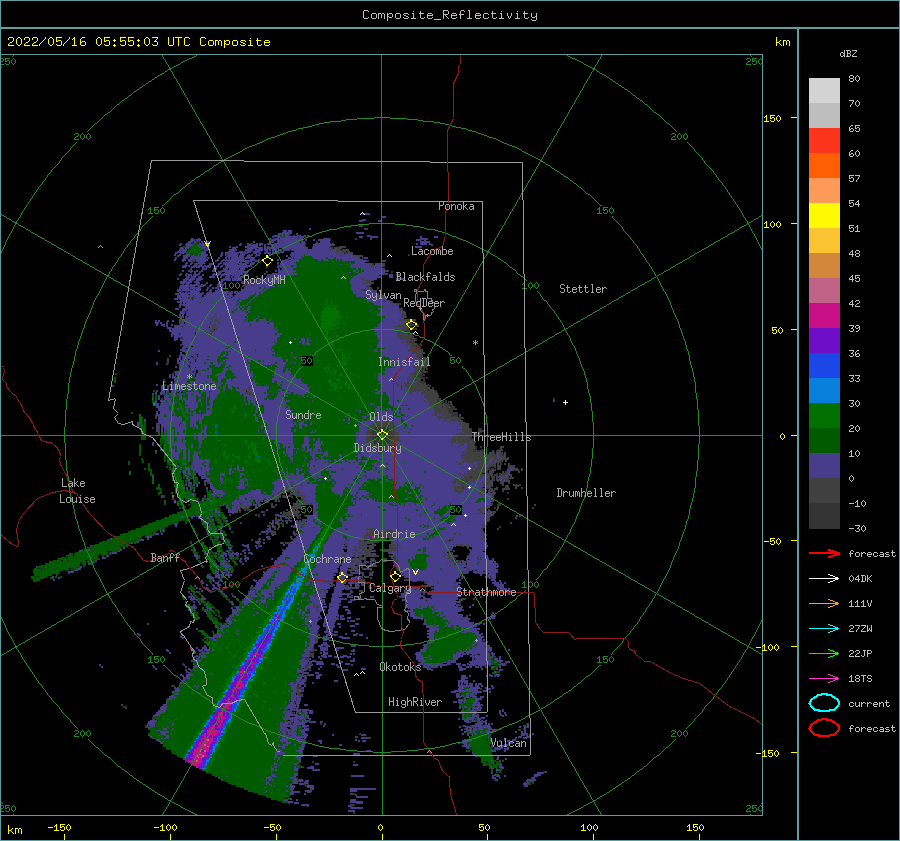The height and width of the screenshot is (841, 900).
Task: Click the Limestone label
Action: click(x=189, y=386)
